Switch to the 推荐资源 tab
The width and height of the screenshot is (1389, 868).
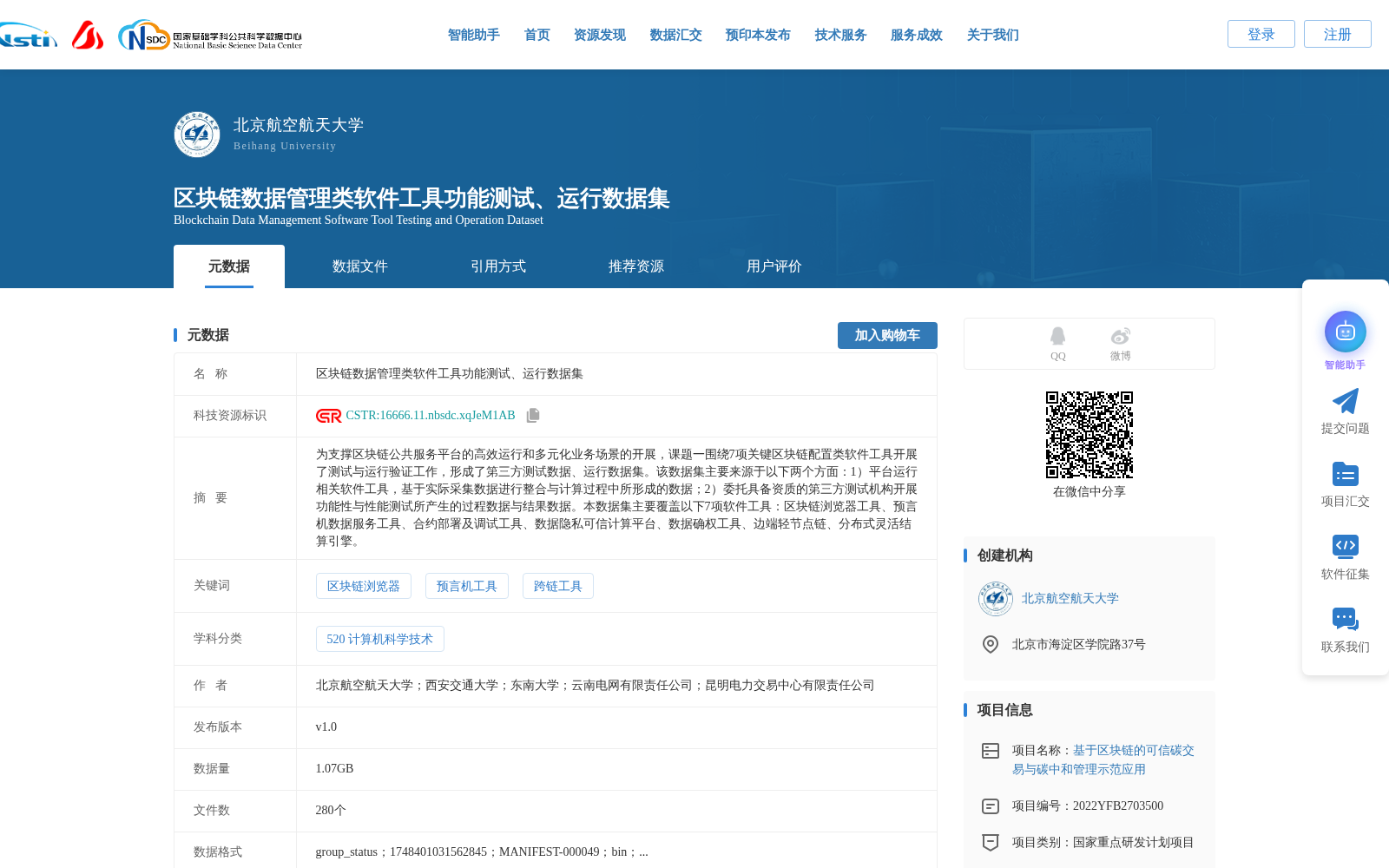click(x=636, y=266)
